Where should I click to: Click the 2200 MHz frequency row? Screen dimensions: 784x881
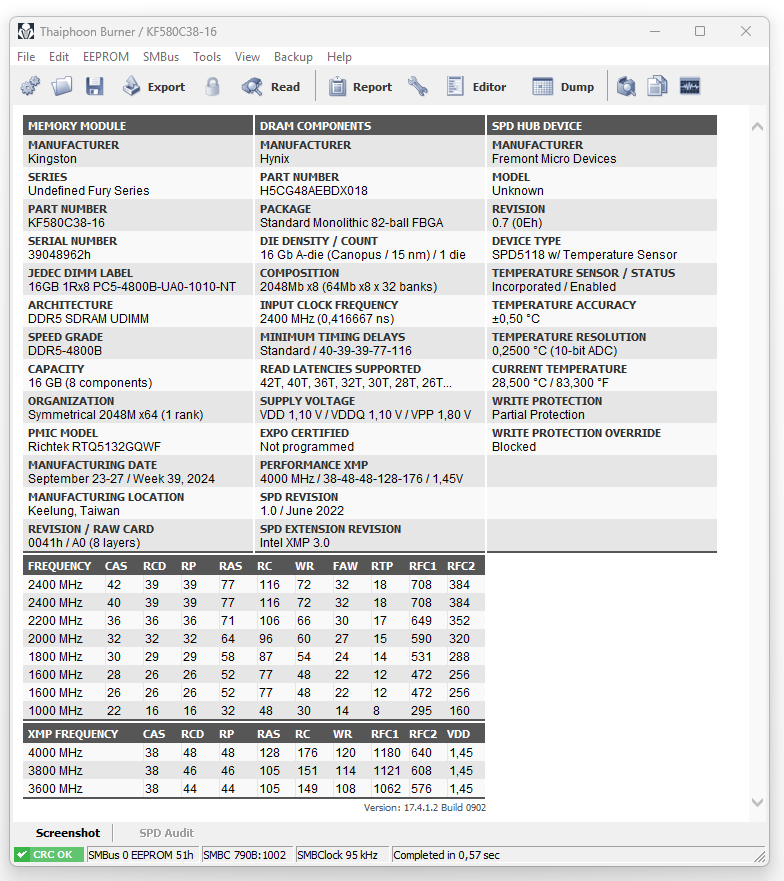coord(253,620)
